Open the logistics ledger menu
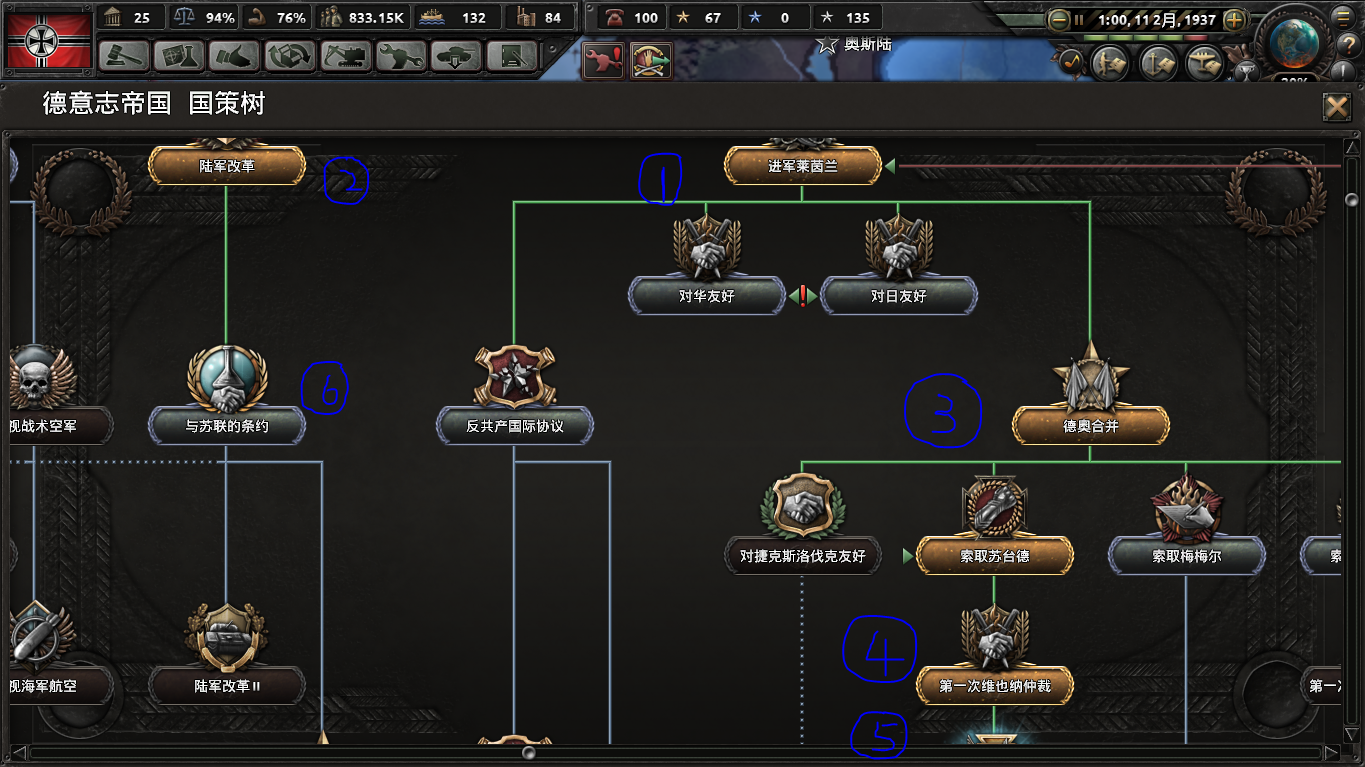Viewport: 1365px width, 767px height. tap(512, 56)
